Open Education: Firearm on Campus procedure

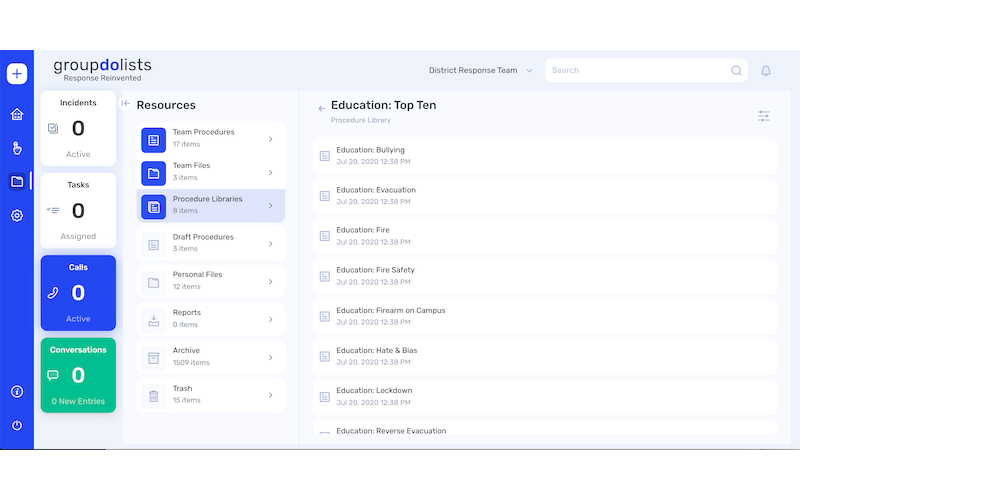tap(545, 317)
